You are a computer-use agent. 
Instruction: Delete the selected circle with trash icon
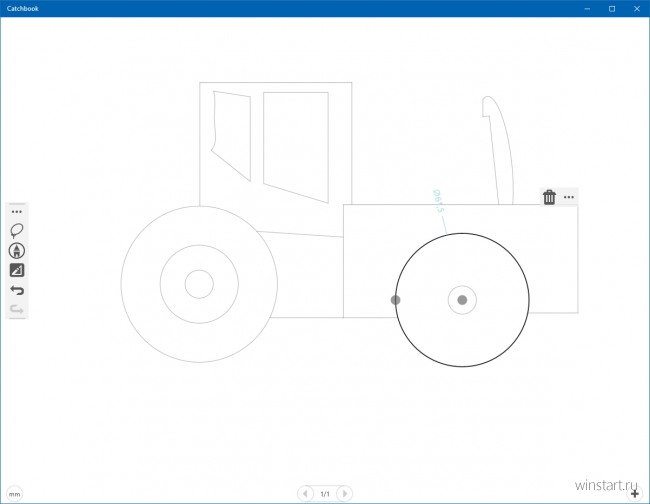(549, 197)
